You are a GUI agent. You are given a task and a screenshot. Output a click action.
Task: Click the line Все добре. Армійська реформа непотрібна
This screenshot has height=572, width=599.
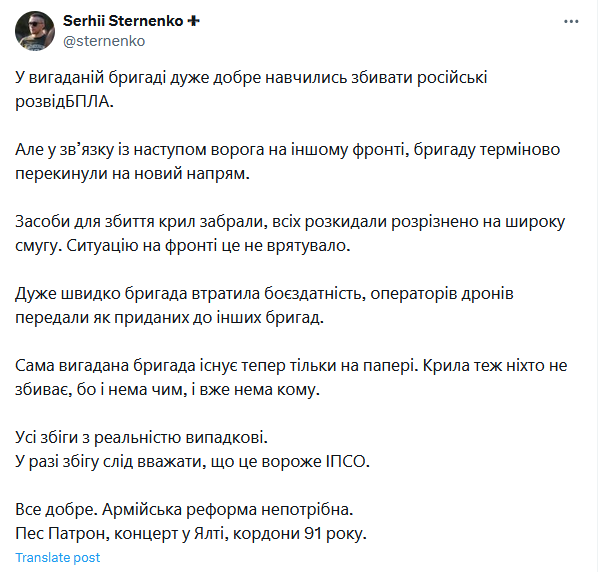click(184, 509)
